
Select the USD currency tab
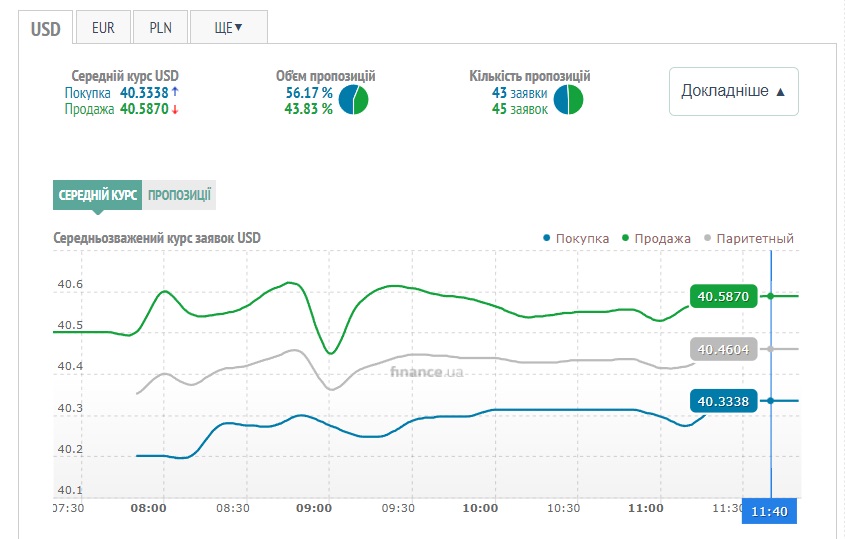point(46,28)
